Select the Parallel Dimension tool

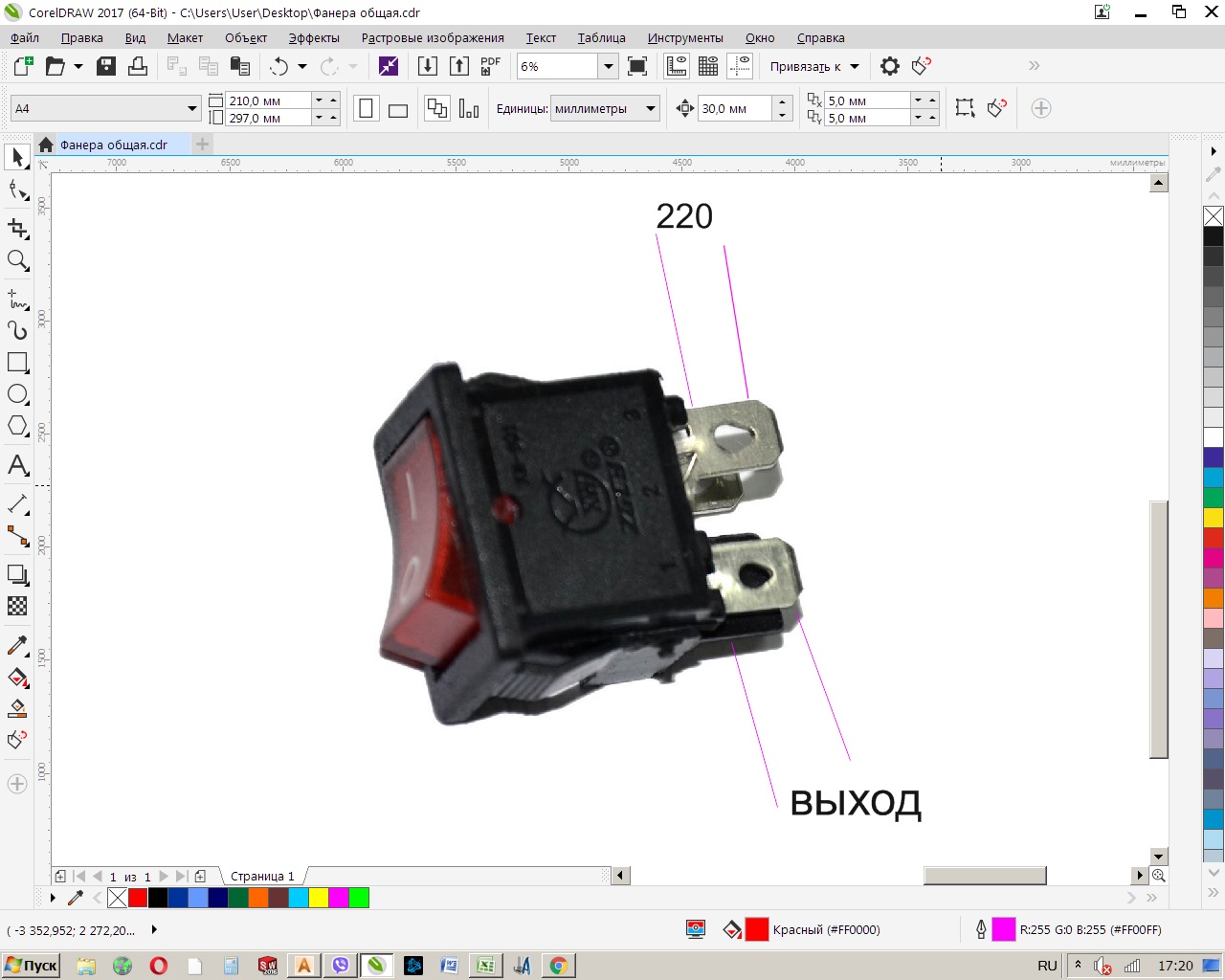(x=17, y=503)
